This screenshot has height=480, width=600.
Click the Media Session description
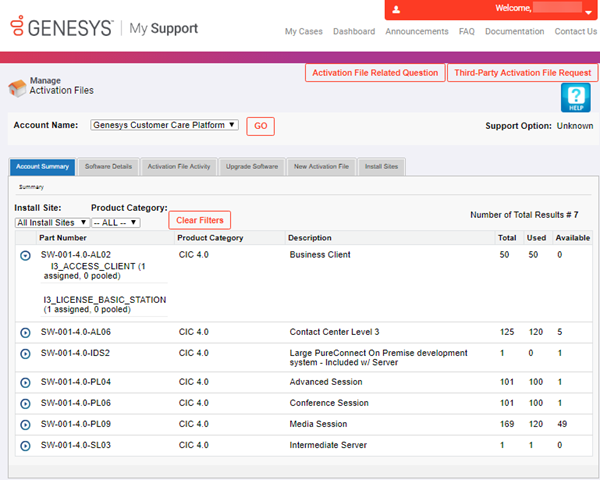tap(318, 424)
